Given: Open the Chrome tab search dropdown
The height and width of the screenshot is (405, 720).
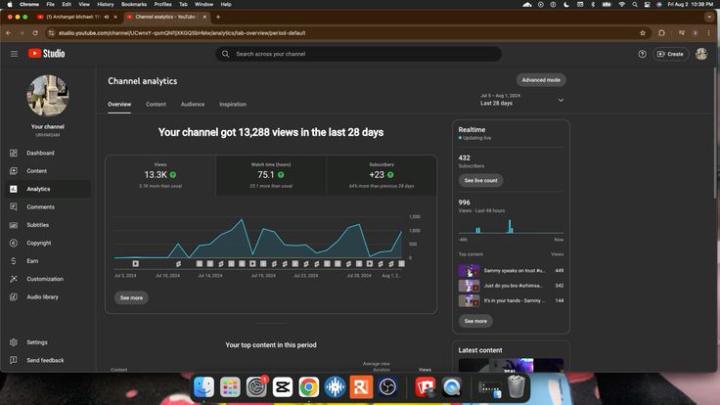Looking at the screenshot, I should coord(709,17).
